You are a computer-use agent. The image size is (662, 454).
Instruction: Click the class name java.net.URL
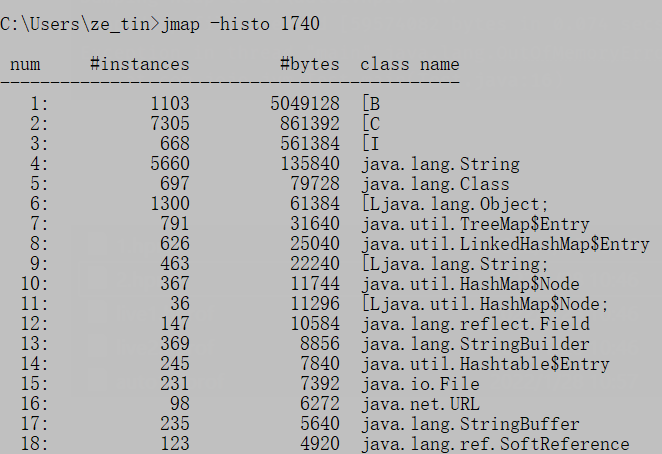tap(421, 404)
